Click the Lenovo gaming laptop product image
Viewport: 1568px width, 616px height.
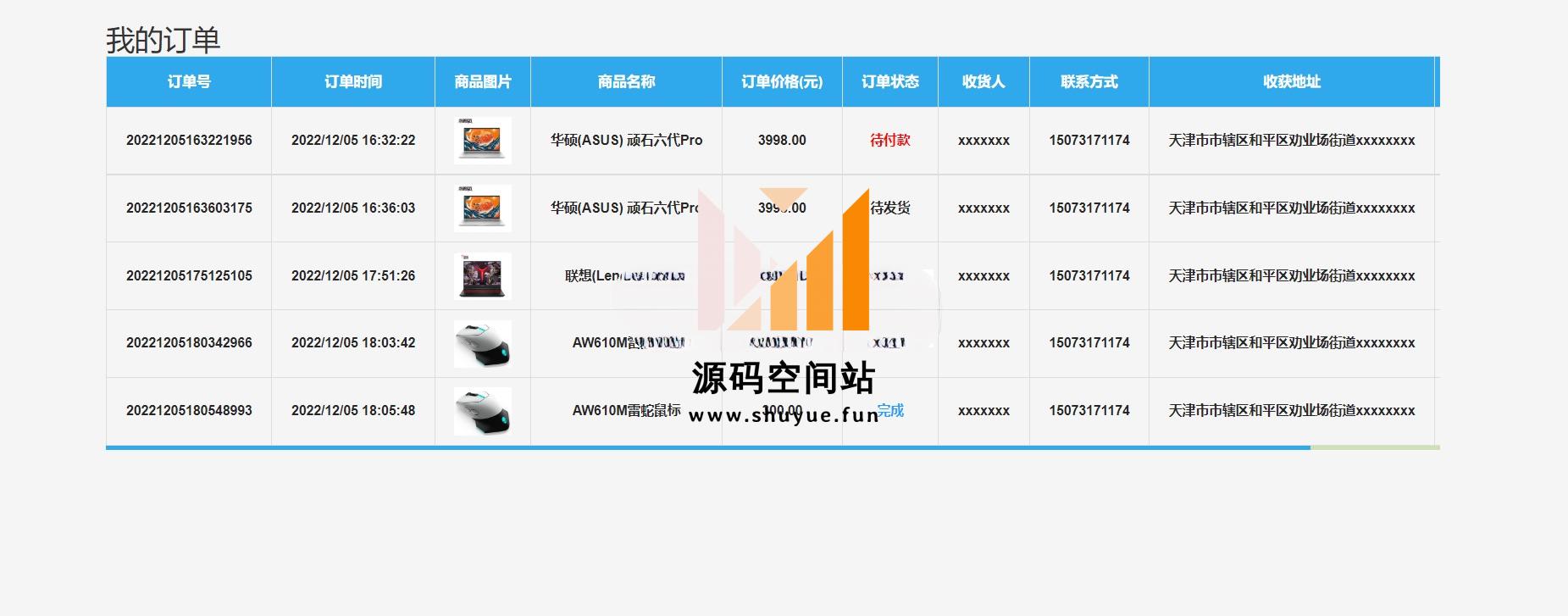(482, 276)
